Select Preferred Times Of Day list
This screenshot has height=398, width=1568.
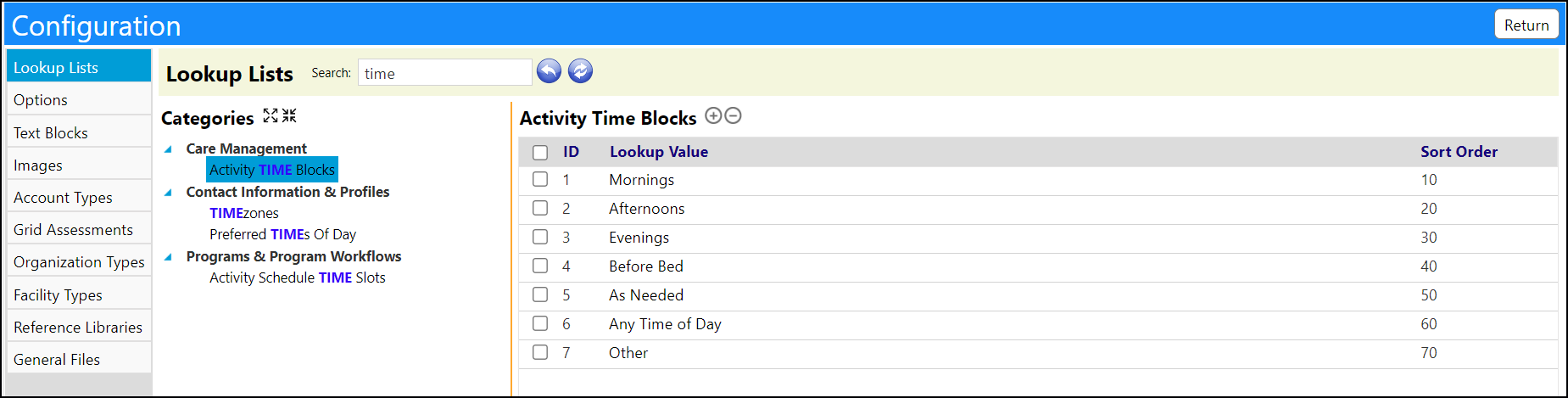[x=282, y=234]
